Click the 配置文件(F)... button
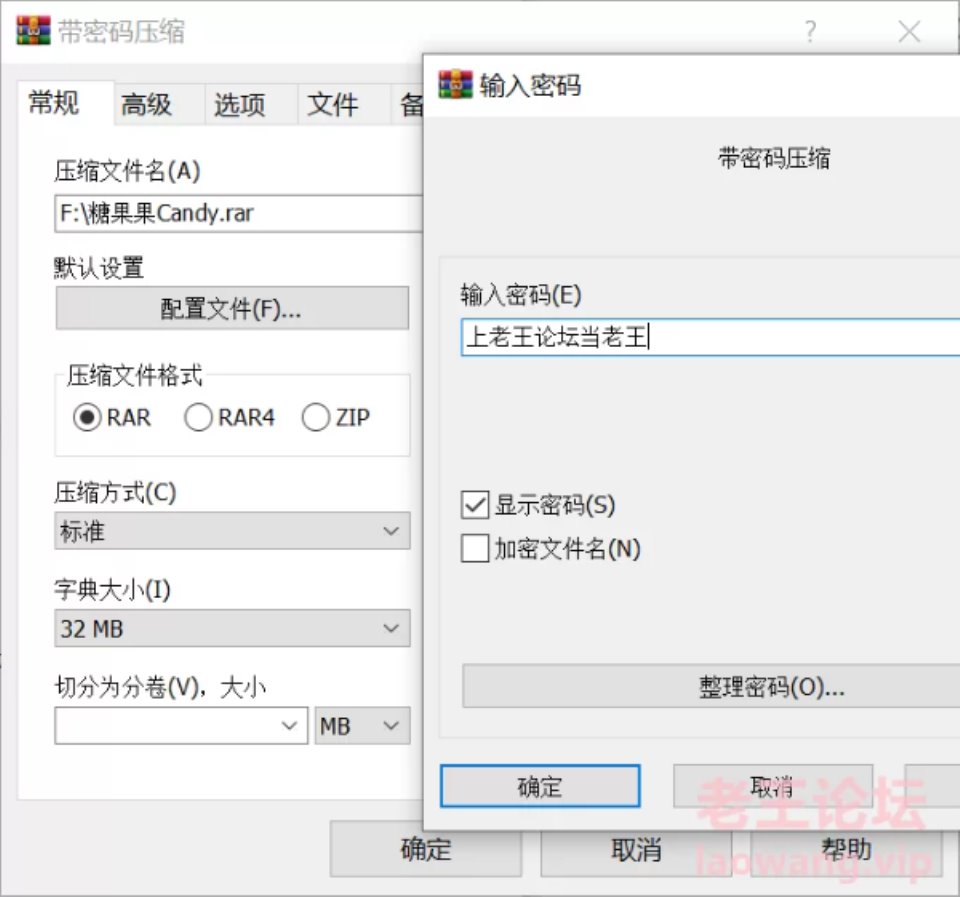This screenshot has height=897, width=960. click(x=232, y=309)
